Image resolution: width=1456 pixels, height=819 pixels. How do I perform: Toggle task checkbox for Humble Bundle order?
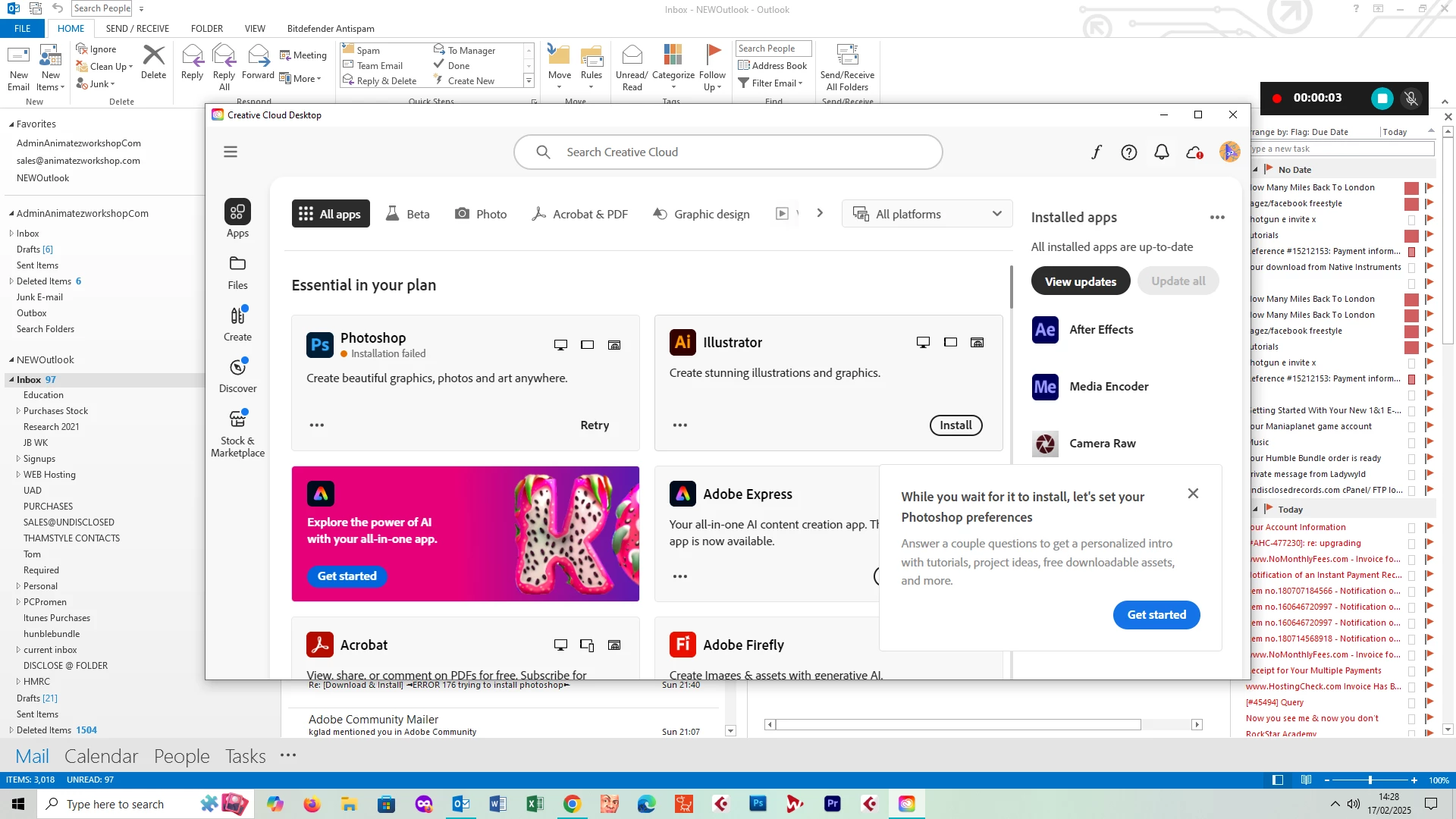pyautogui.click(x=1411, y=459)
